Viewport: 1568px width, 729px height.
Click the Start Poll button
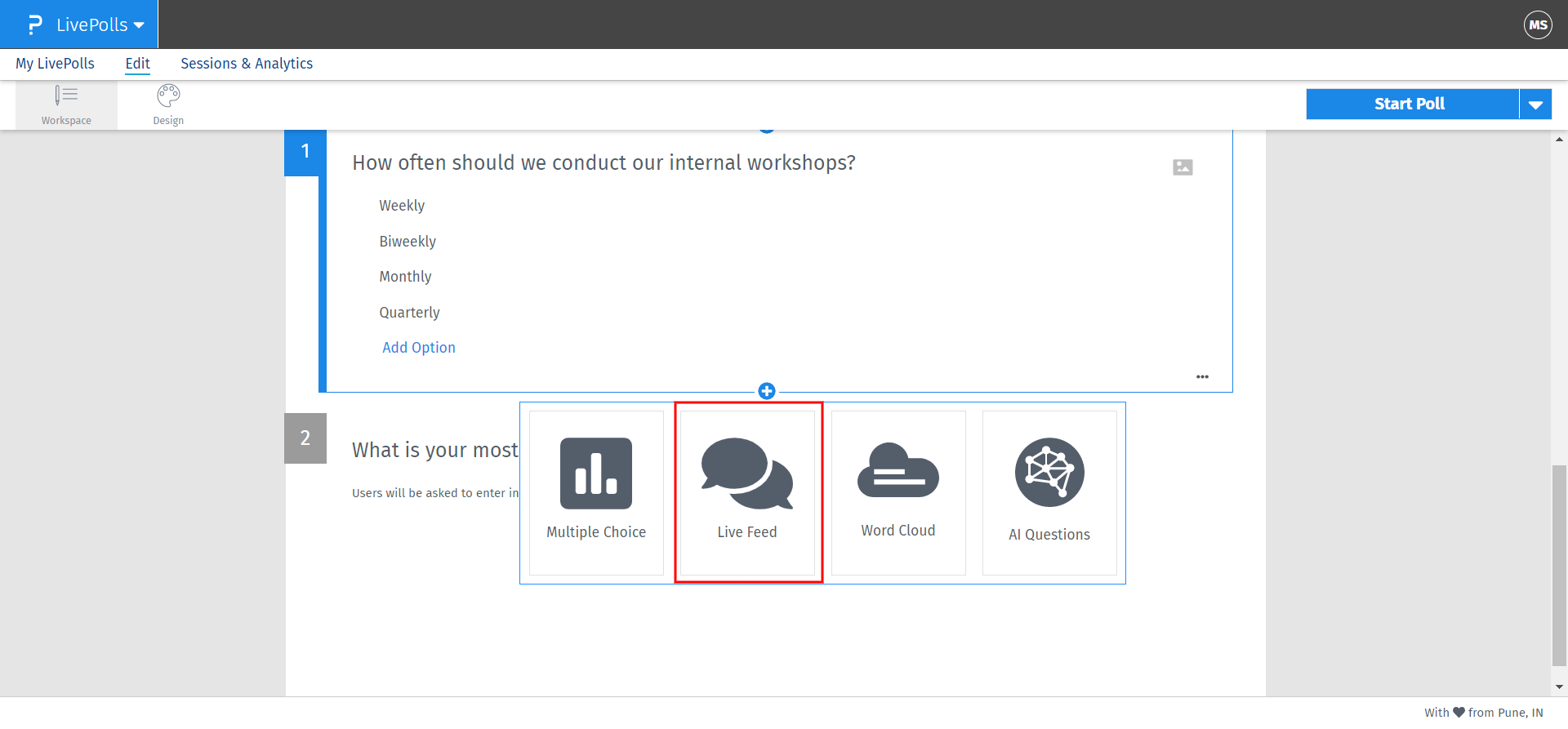tap(1411, 104)
